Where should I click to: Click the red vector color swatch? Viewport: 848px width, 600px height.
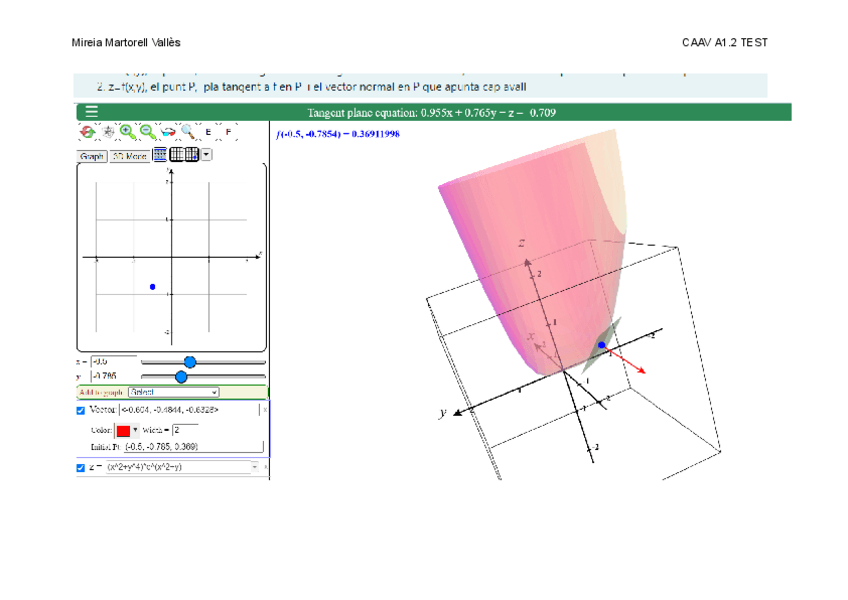123,429
